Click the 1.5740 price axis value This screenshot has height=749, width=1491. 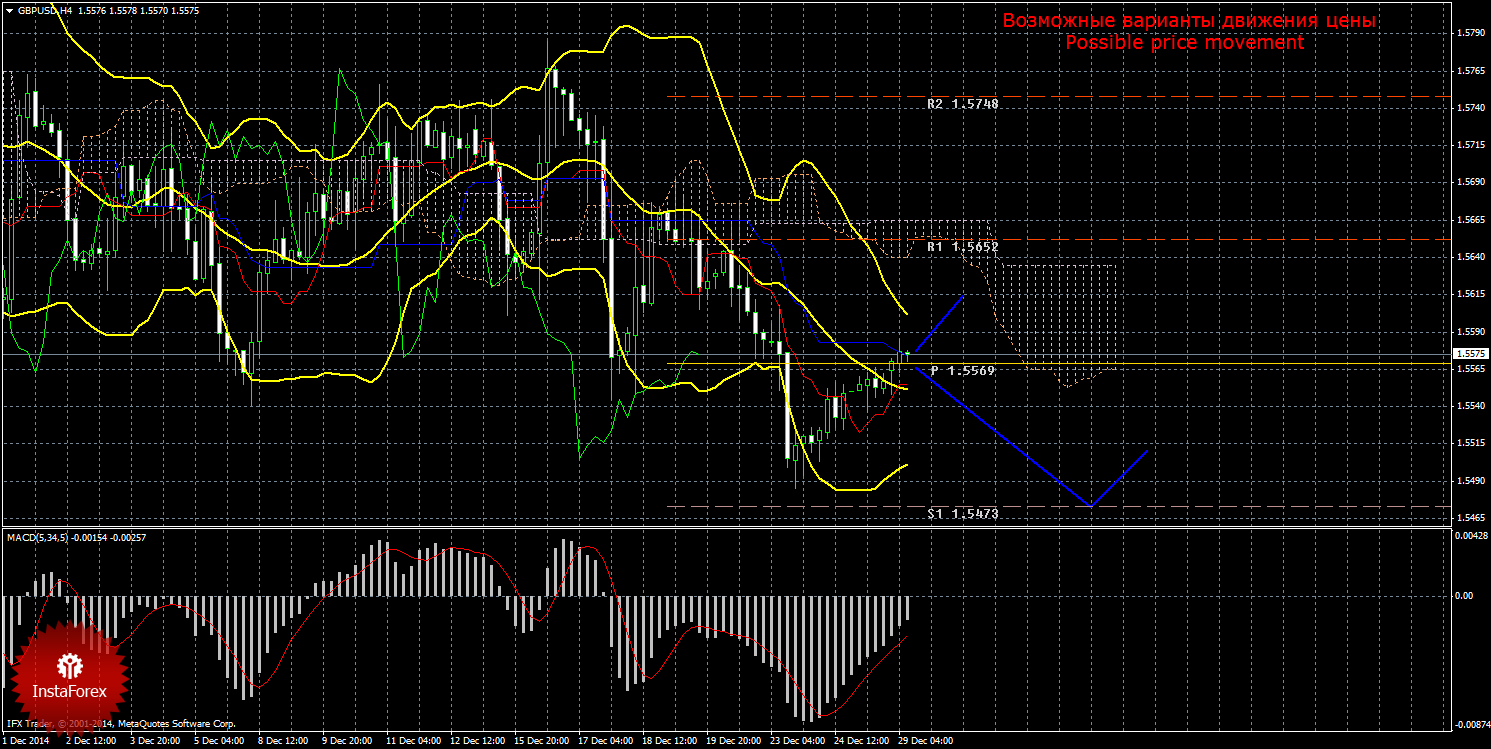(1471, 108)
